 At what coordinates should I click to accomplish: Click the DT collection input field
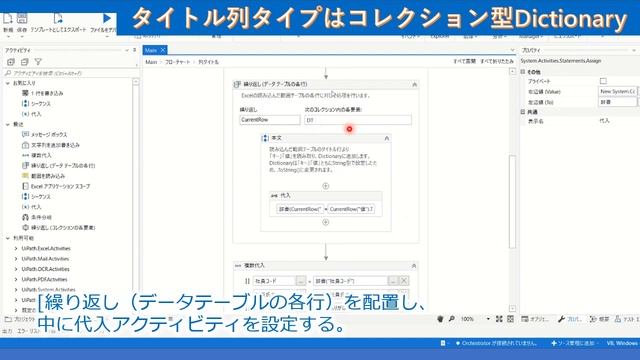(358, 120)
